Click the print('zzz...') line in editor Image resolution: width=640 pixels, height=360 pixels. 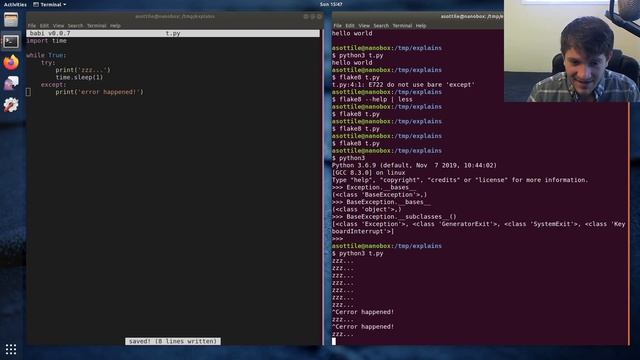coord(83,70)
